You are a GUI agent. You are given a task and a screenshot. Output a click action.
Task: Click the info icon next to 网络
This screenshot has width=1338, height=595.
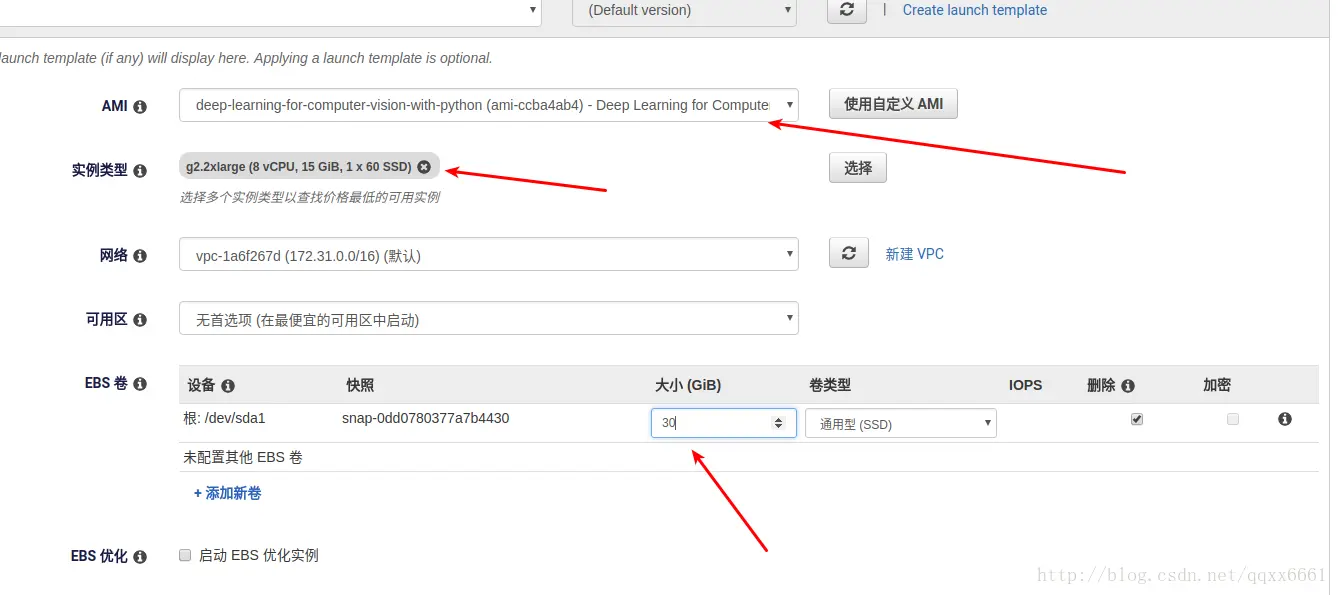140,256
